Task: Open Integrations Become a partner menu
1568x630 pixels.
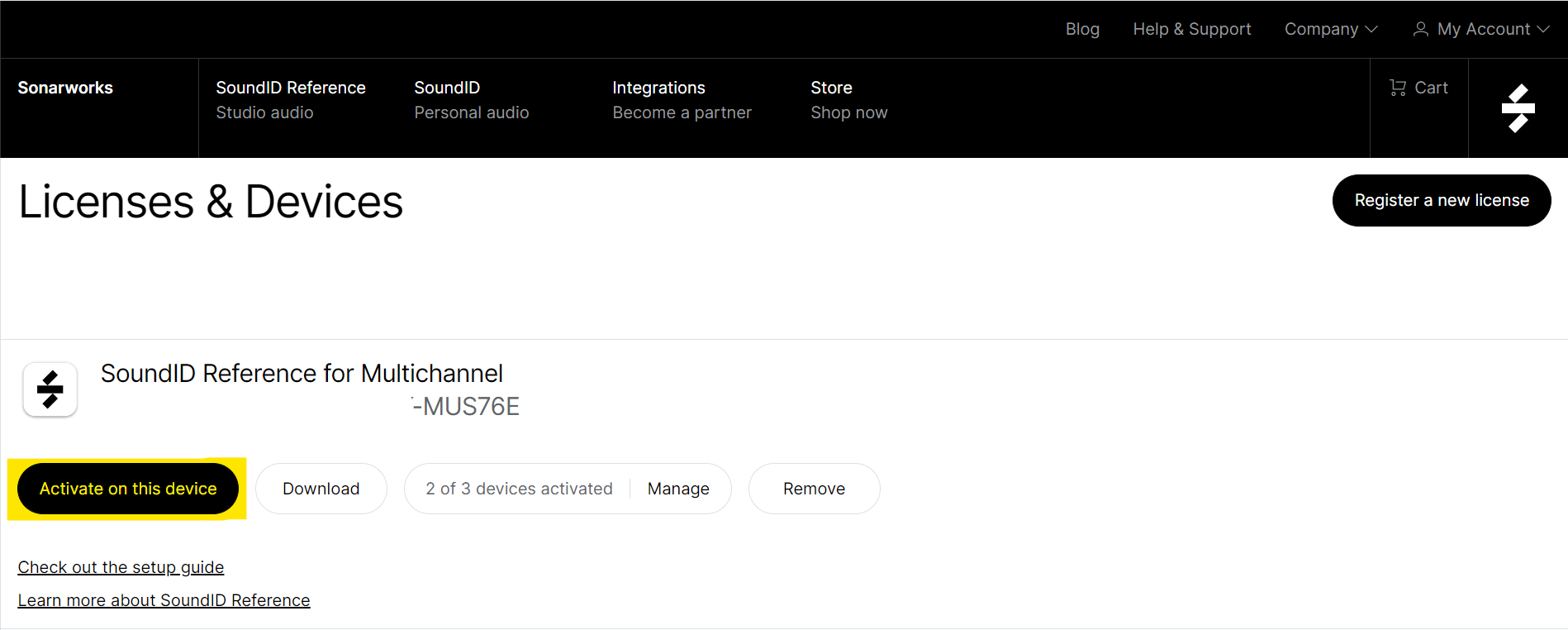Action: [x=682, y=100]
